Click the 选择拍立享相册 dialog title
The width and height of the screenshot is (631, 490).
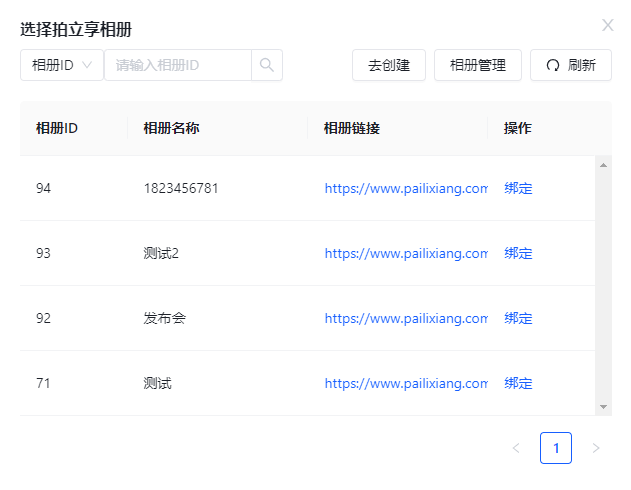click(76, 29)
